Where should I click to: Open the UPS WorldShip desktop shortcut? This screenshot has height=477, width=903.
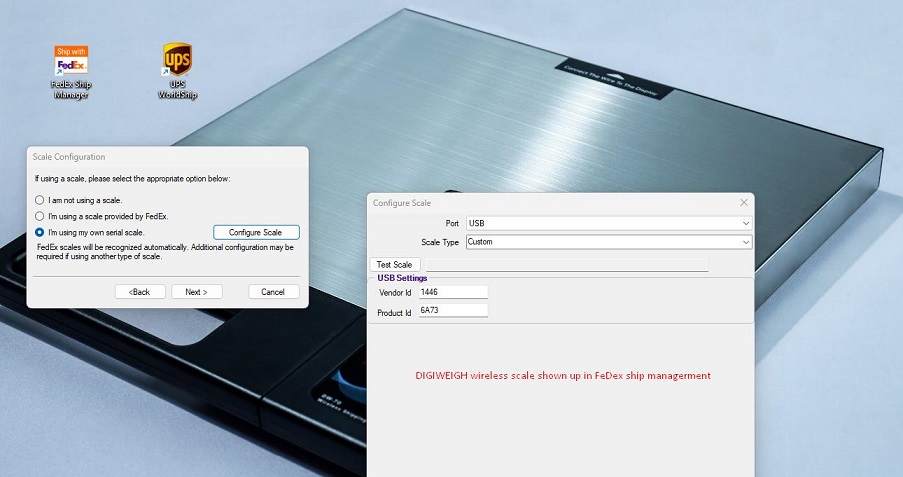pyautogui.click(x=177, y=64)
